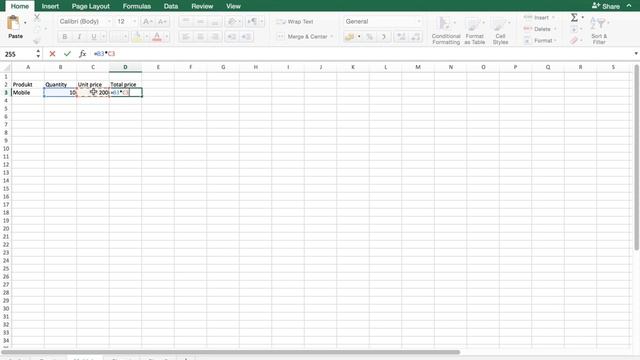Open Conditional Formatting

(446, 30)
